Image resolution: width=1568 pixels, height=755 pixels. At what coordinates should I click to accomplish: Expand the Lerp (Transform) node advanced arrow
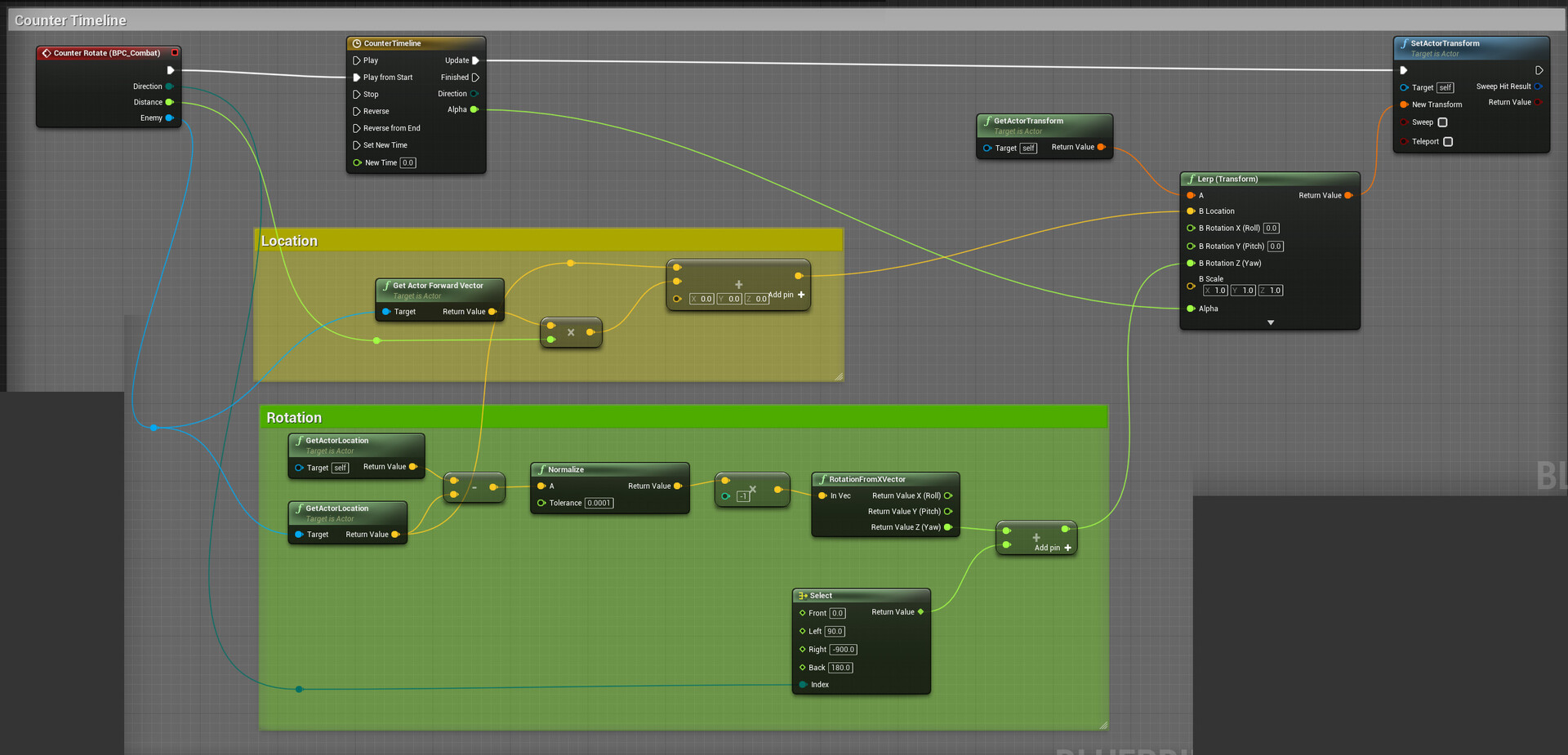[x=1270, y=322]
